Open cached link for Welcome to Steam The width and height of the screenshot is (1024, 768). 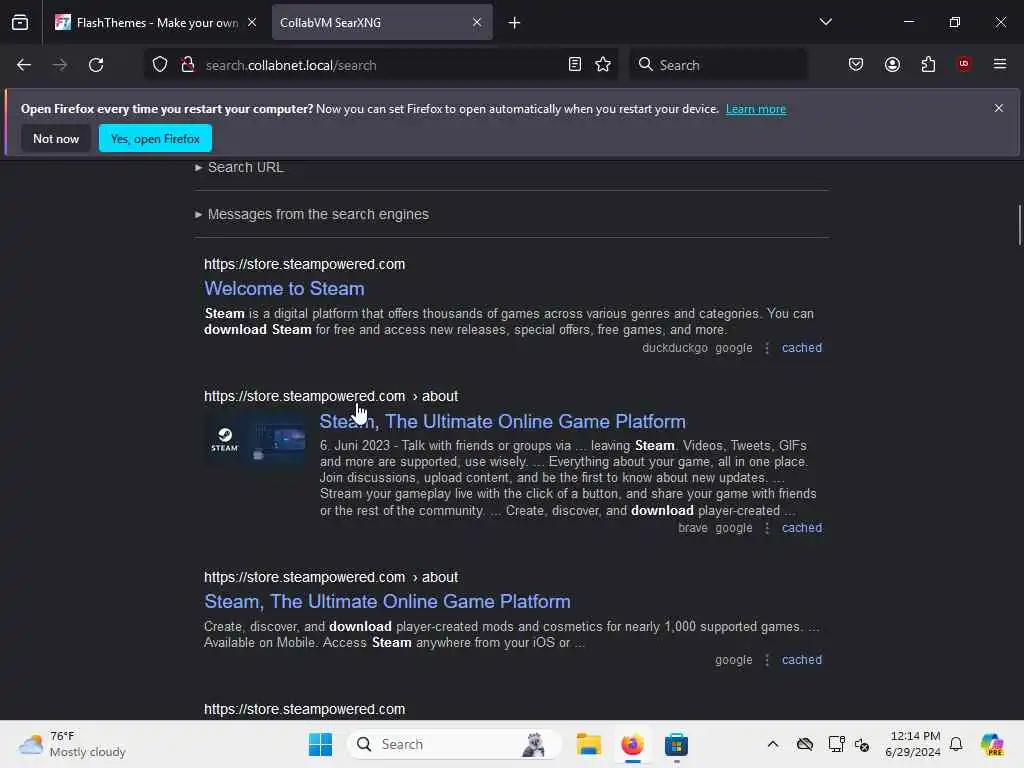click(x=802, y=348)
